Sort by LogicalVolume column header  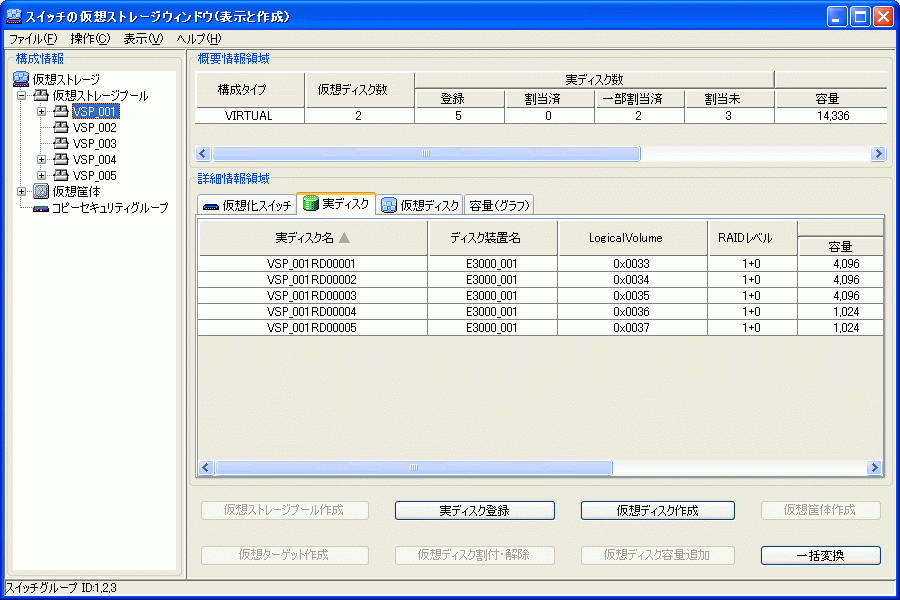click(633, 238)
